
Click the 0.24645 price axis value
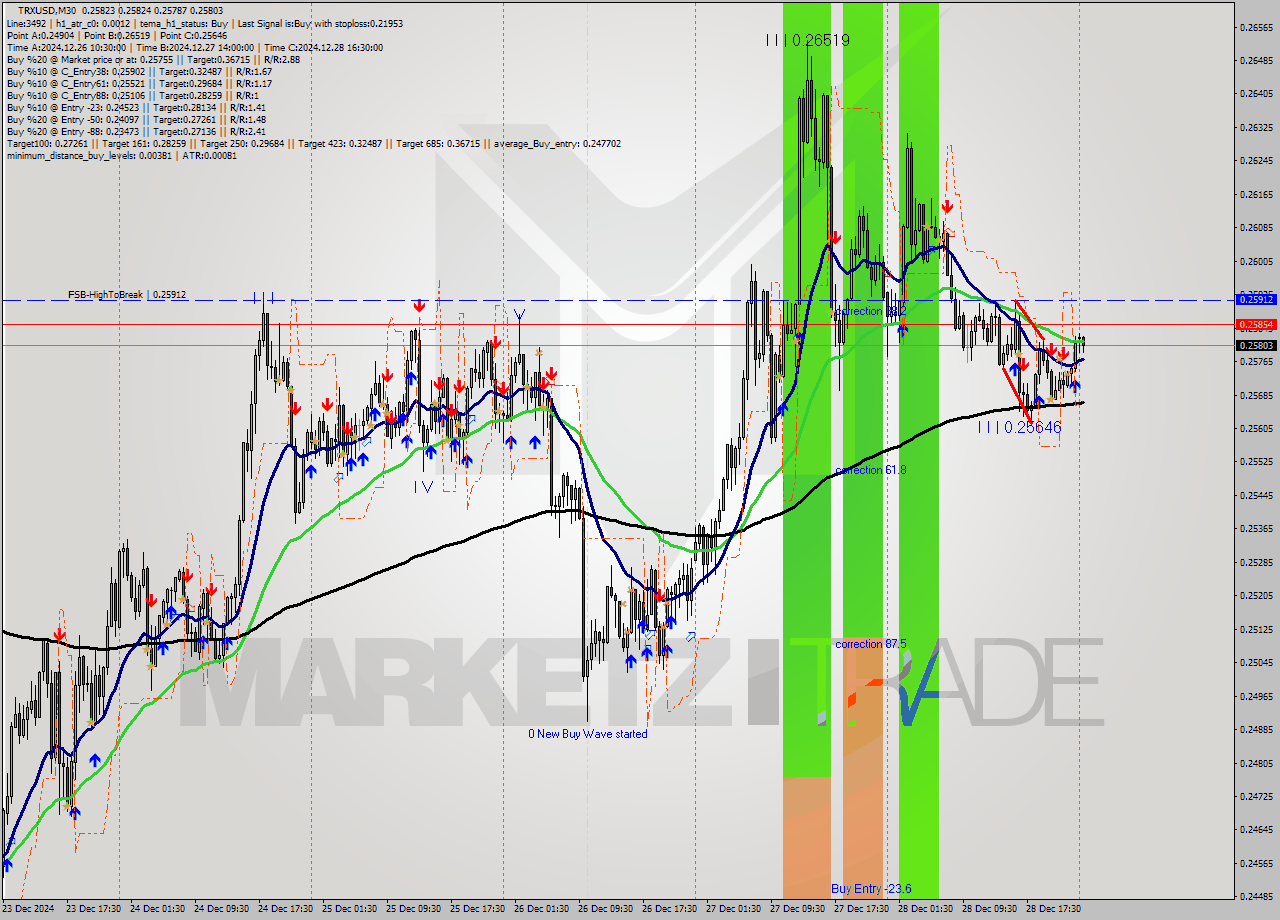pyautogui.click(x=1257, y=829)
